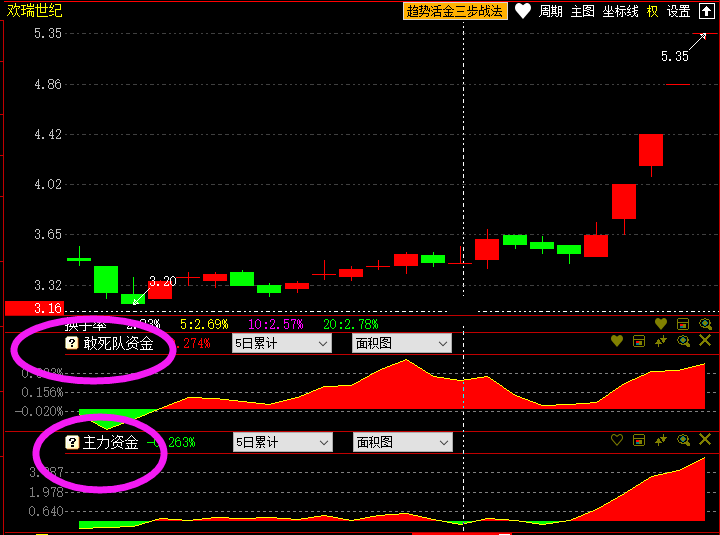720x535 pixels.
Task: Click the magnifier icon in 主力资金 panel
Action: [683, 440]
